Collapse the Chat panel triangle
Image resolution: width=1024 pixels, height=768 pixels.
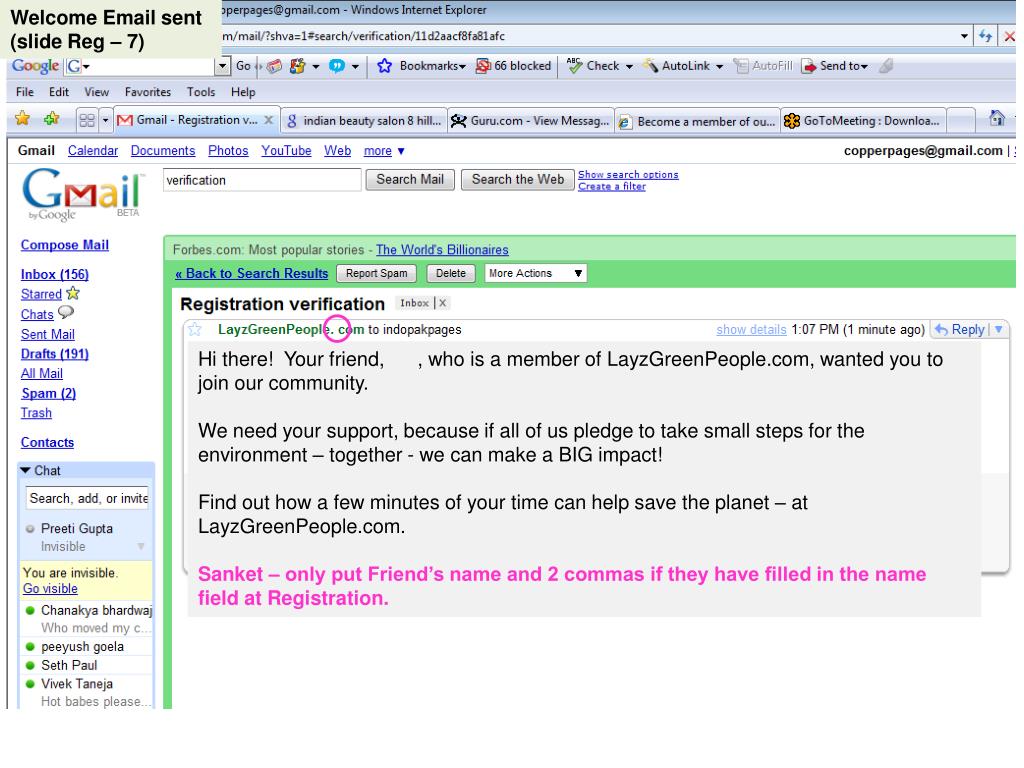click(25, 470)
